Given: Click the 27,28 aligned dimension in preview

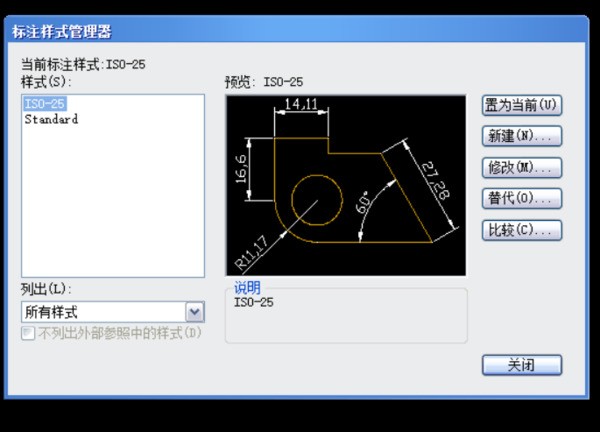Looking at the screenshot, I should (434, 180).
